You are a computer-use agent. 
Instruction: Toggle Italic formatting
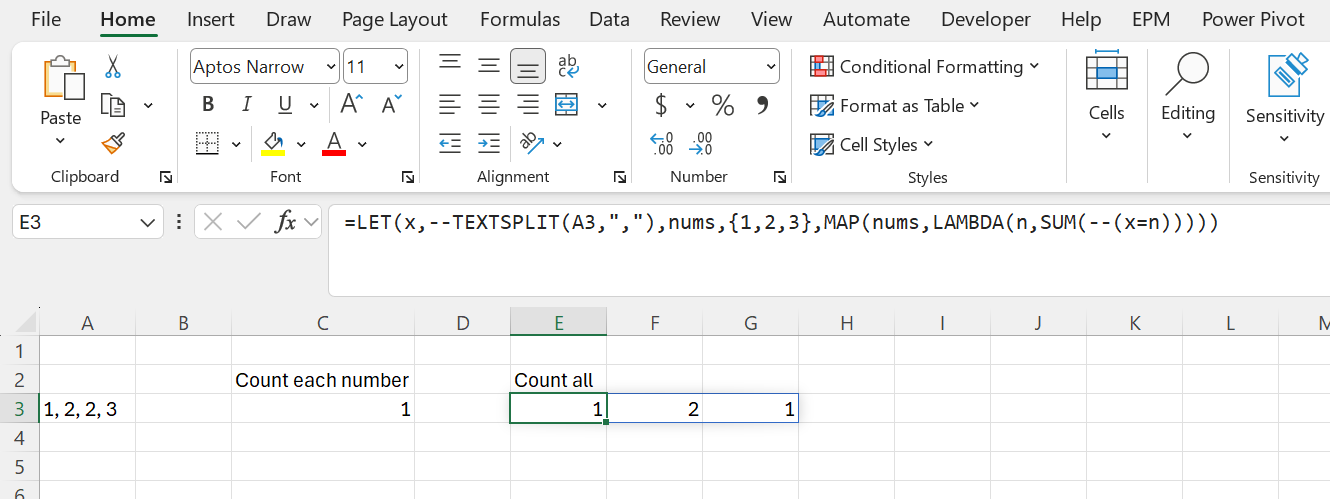point(246,105)
